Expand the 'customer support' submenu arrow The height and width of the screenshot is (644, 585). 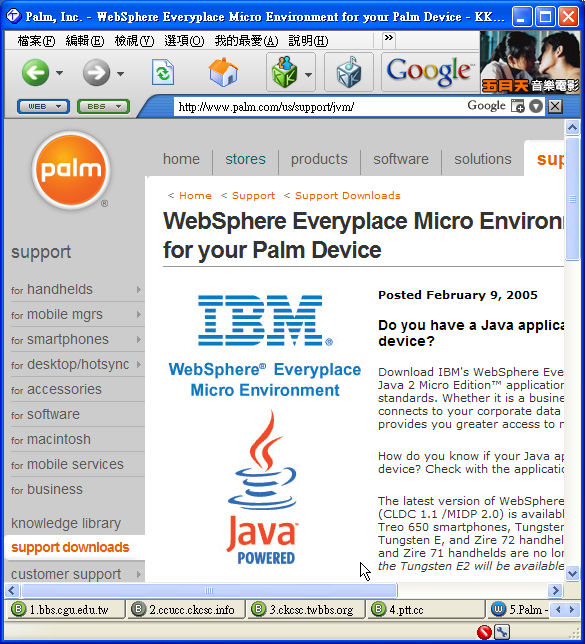pyautogui.click(x=139, y=574)
